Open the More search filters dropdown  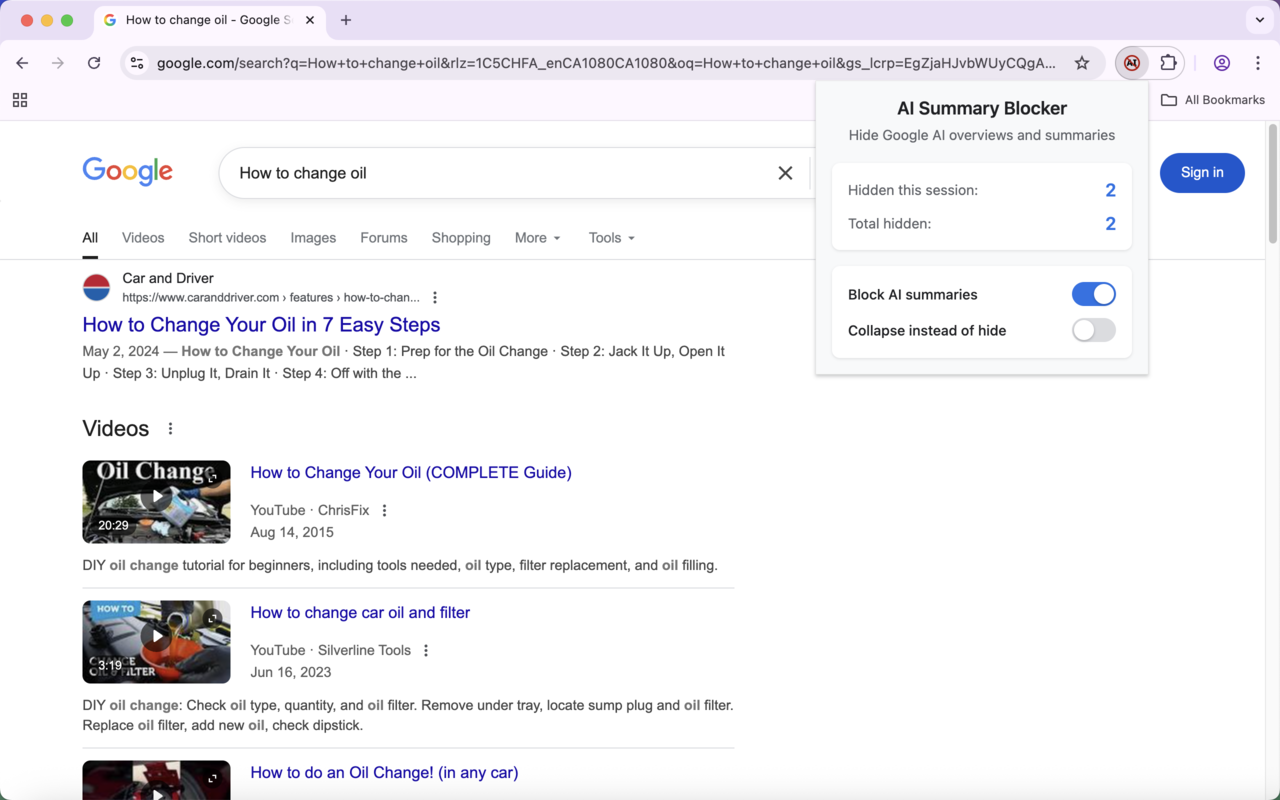pyautogui.click(x=537, y=237)
